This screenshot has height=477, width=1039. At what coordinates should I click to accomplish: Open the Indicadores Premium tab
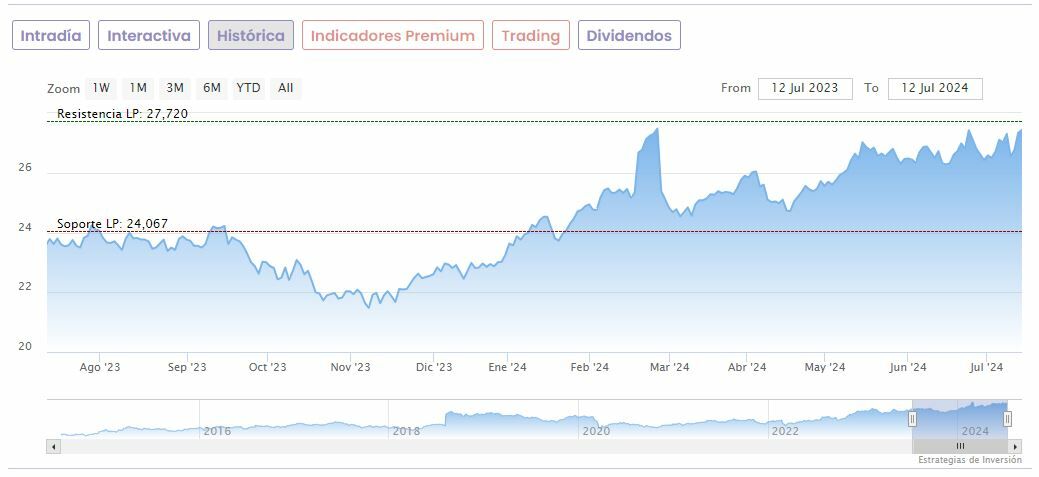392,36
